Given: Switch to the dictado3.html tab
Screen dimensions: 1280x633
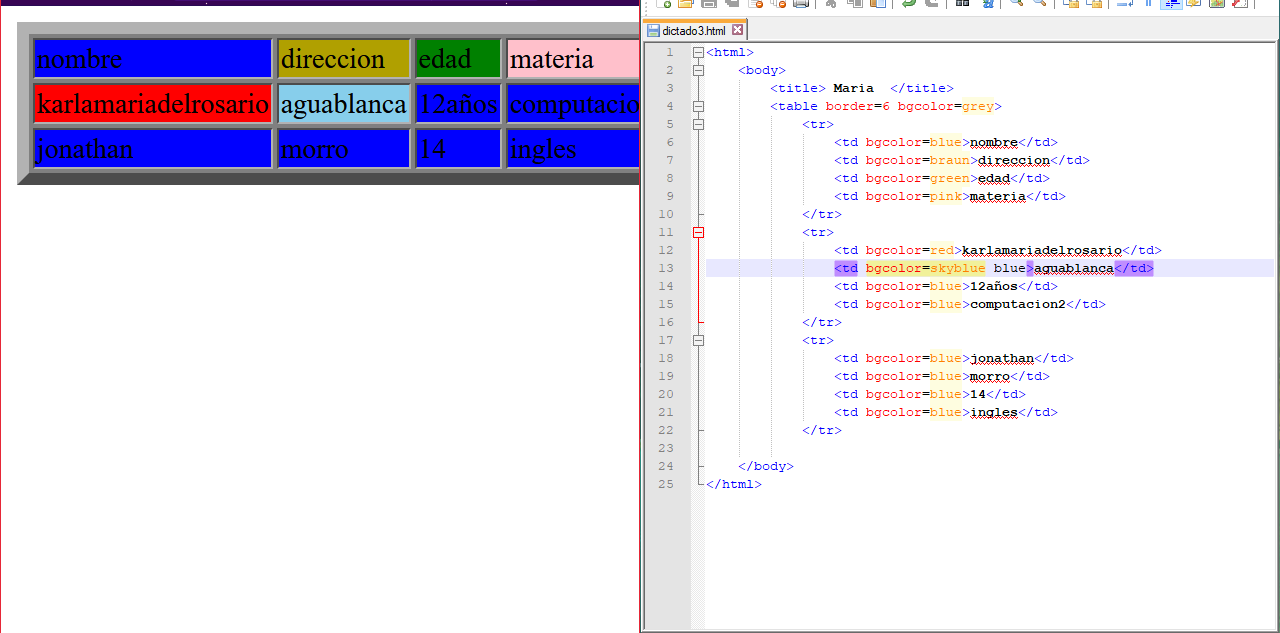Looking at the screenshot, I should click(x=694, y=30).
